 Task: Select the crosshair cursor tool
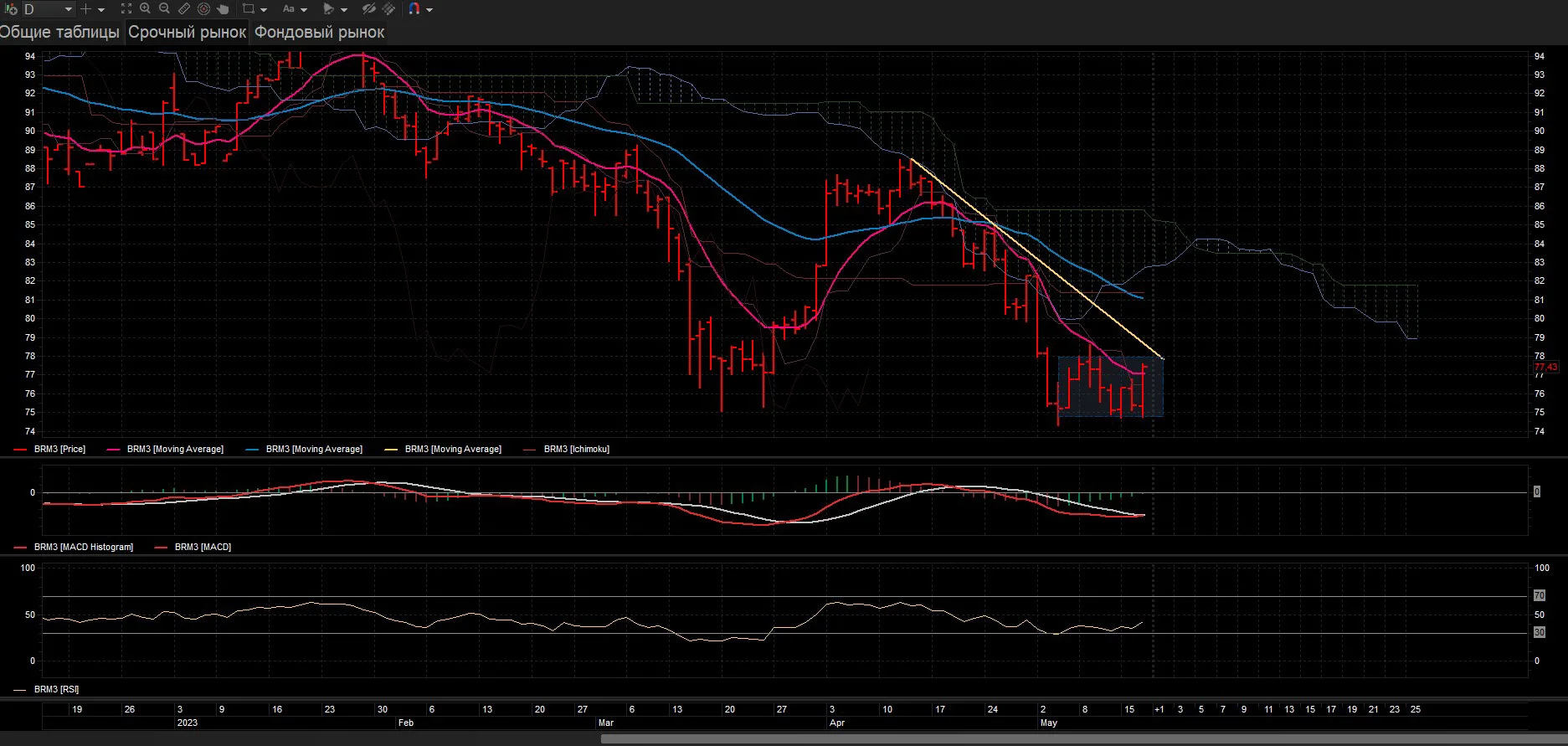85,9
